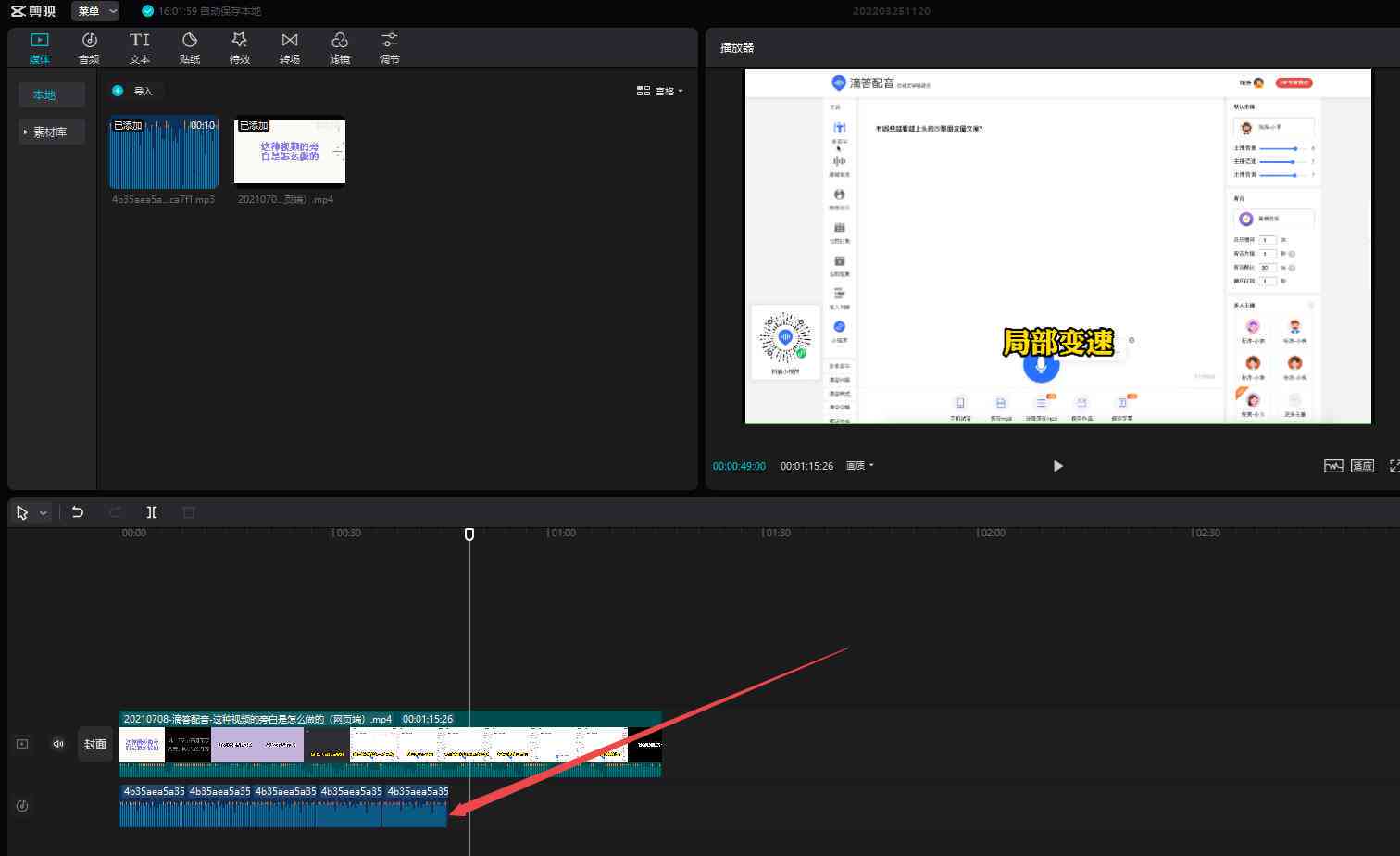Click the 02:00 mark on timeline ruler
1400x856 pixels.
click(991, 533)
